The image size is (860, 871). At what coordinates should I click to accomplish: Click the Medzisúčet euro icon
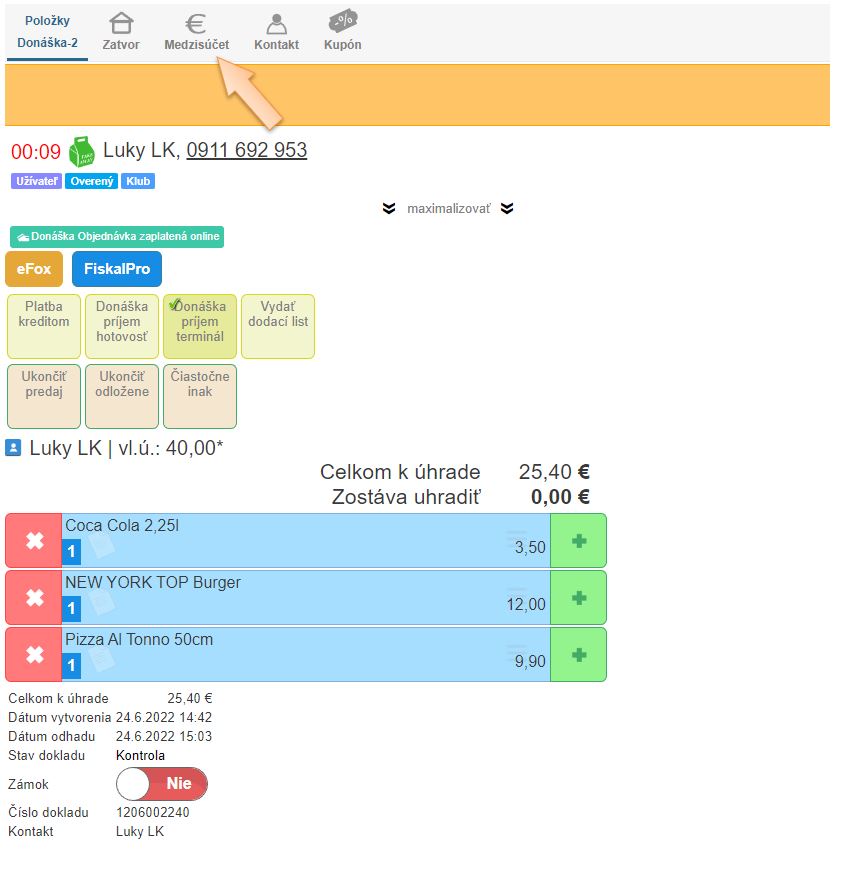[196, 24]
